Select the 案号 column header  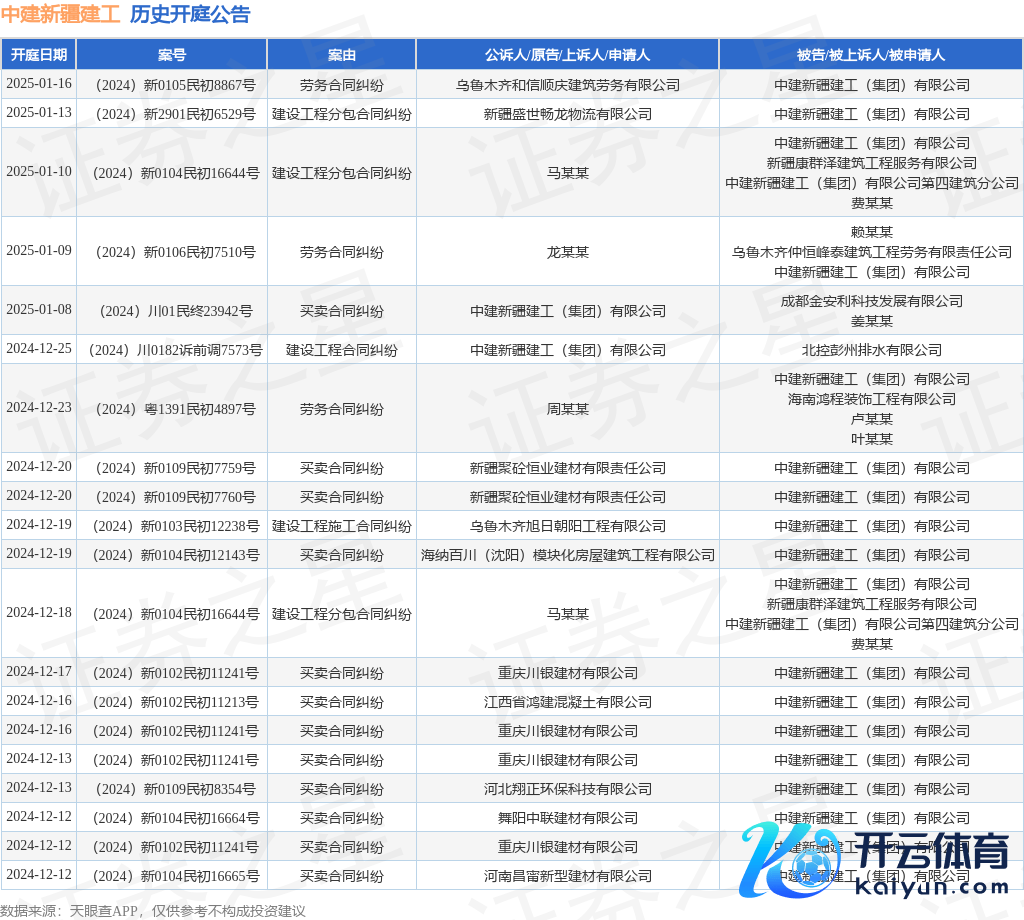click(x=172, y=55)
